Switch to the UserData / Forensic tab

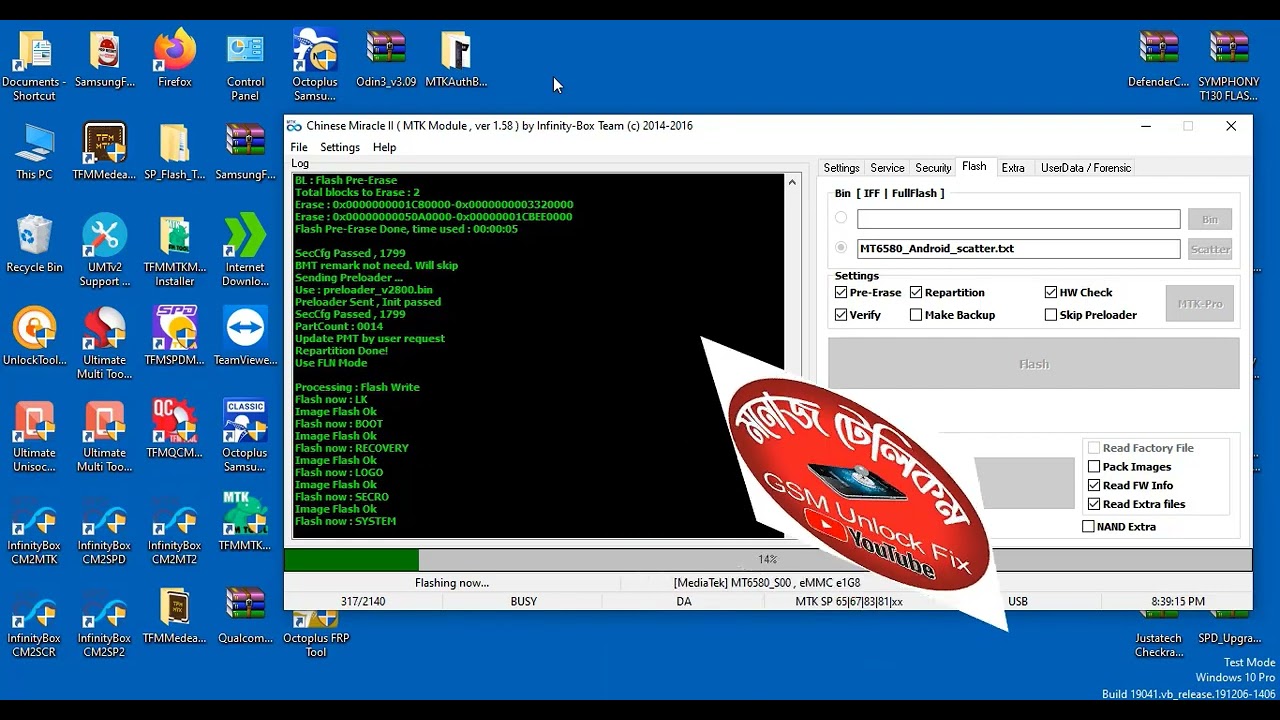click(x=1086, y=168)
